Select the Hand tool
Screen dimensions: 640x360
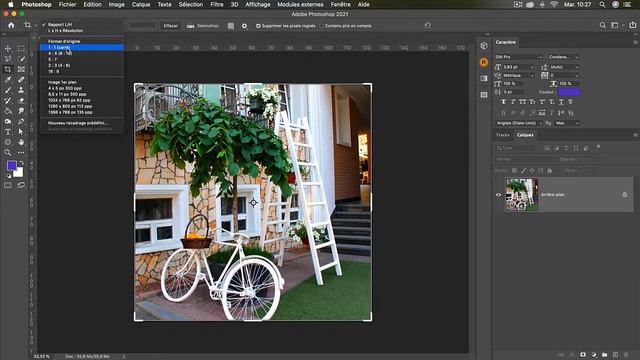(21, 142)
